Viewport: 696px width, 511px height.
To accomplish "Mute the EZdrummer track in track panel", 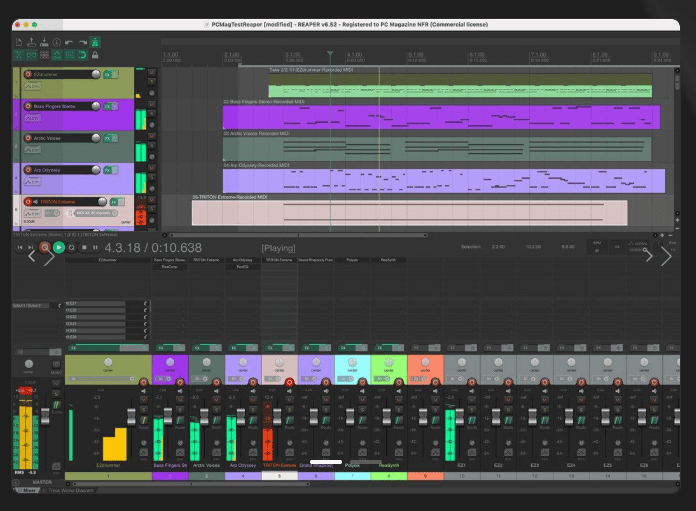I will pyautogui.click(x=152, y=72).
